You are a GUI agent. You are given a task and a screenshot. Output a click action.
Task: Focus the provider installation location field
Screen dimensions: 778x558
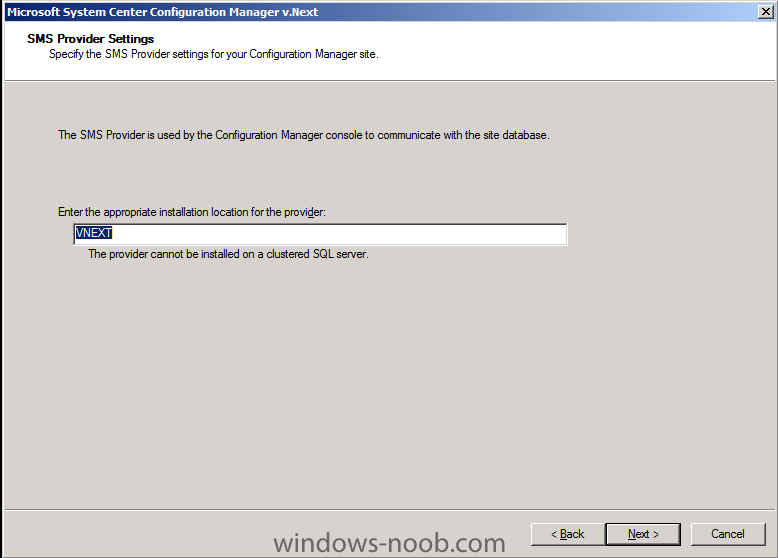320,234
